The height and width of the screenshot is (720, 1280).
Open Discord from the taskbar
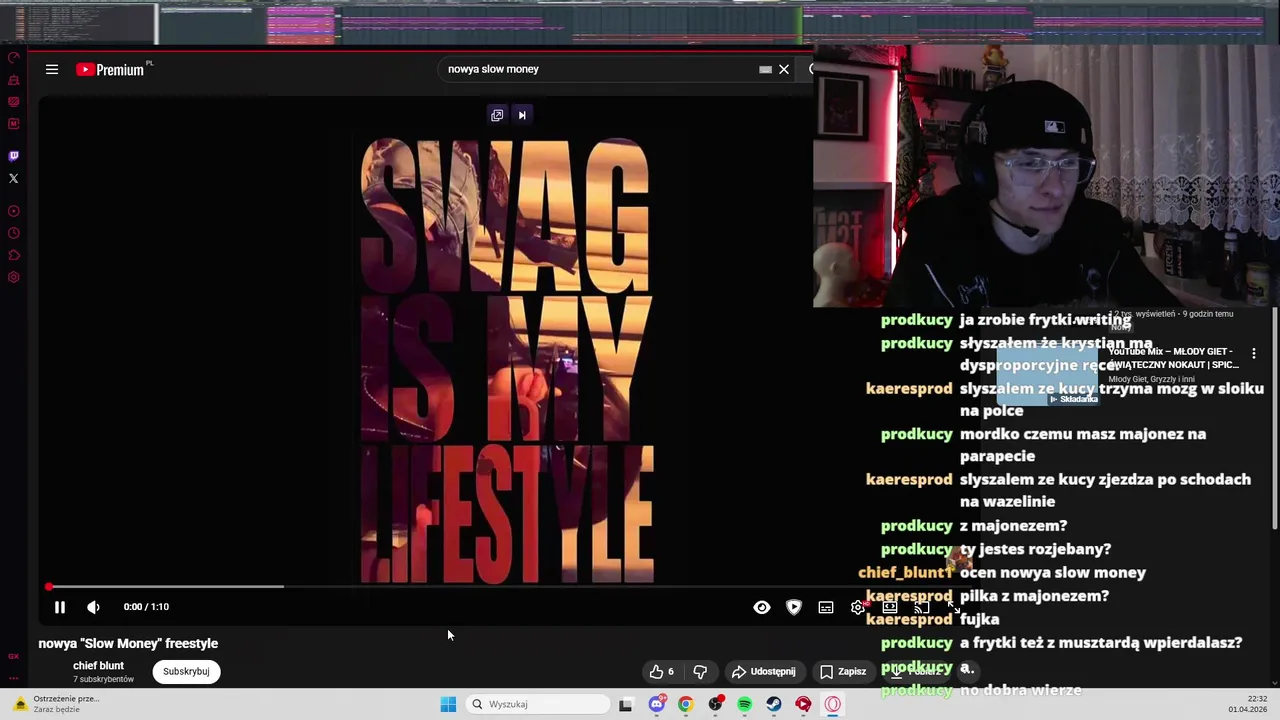656,704
